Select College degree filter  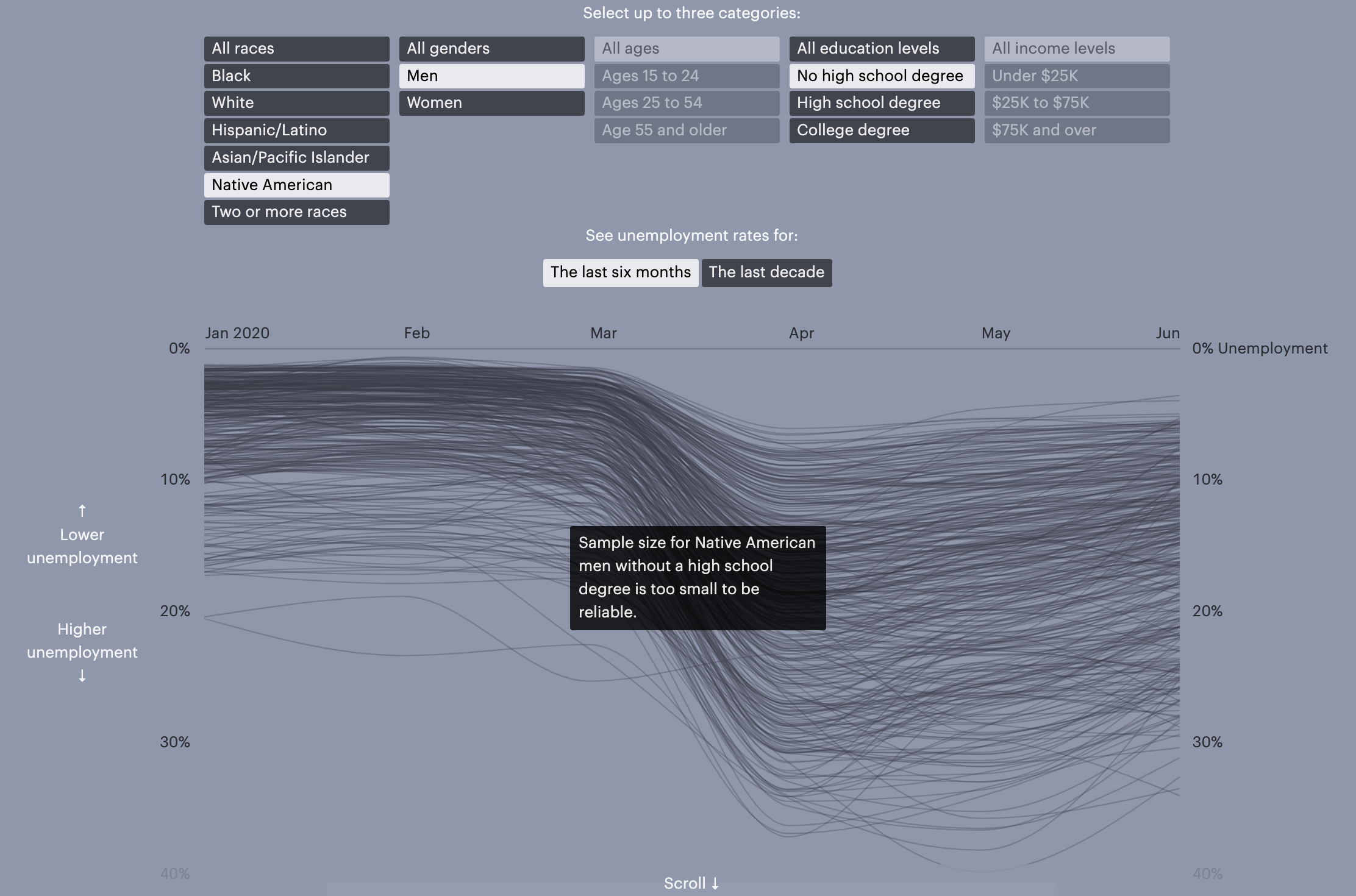pos(882,130)
